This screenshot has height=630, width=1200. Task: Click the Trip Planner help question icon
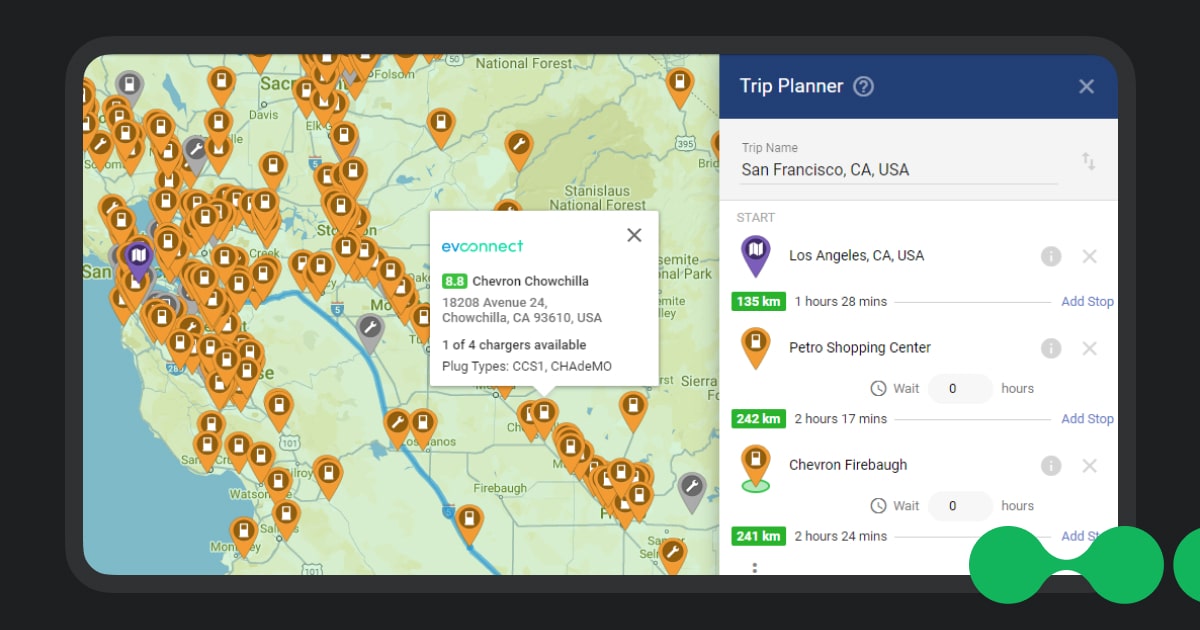pyautogui.click(x=864, y=86)
